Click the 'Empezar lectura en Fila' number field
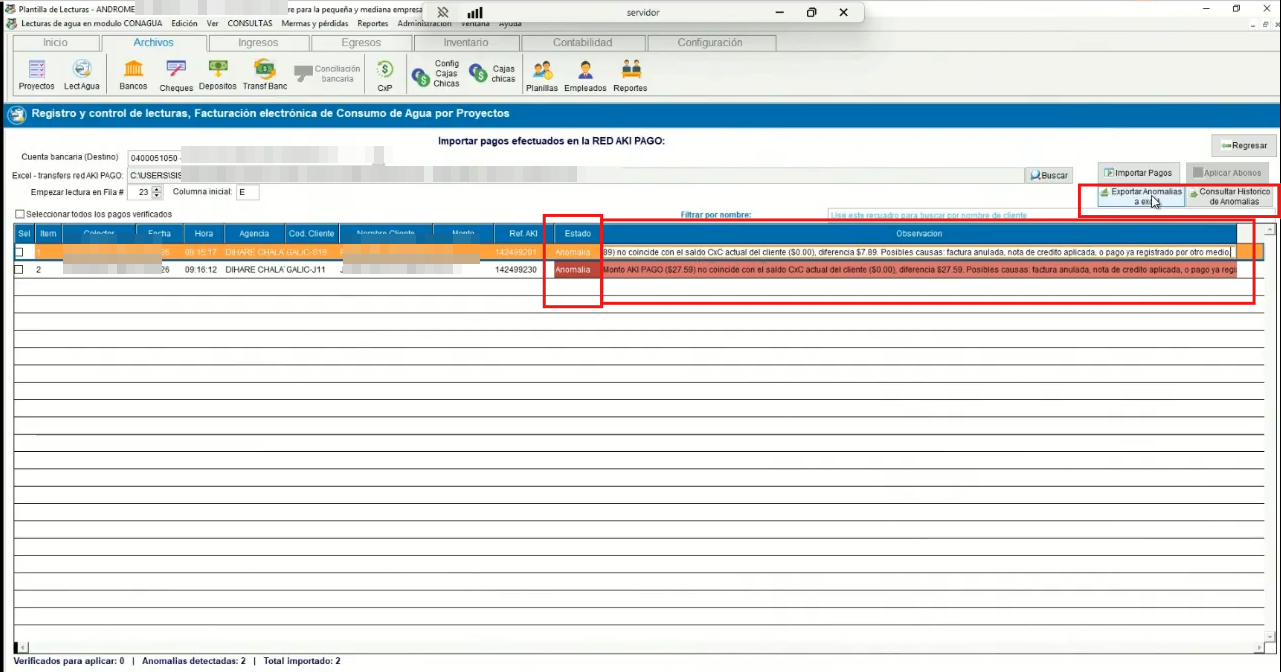1281x672 pixels. (140, 192)
